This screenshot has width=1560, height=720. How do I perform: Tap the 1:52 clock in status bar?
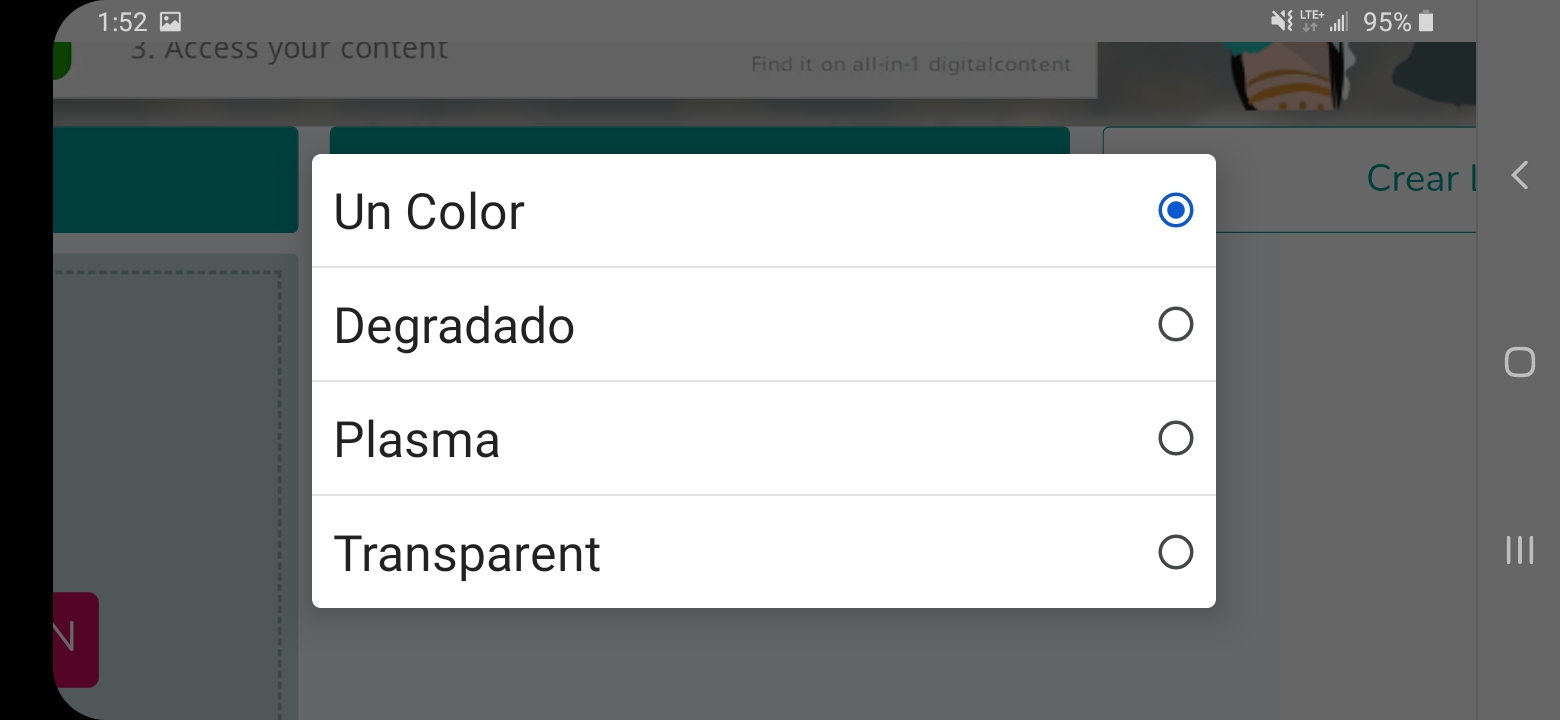click(x=122, y=21)
